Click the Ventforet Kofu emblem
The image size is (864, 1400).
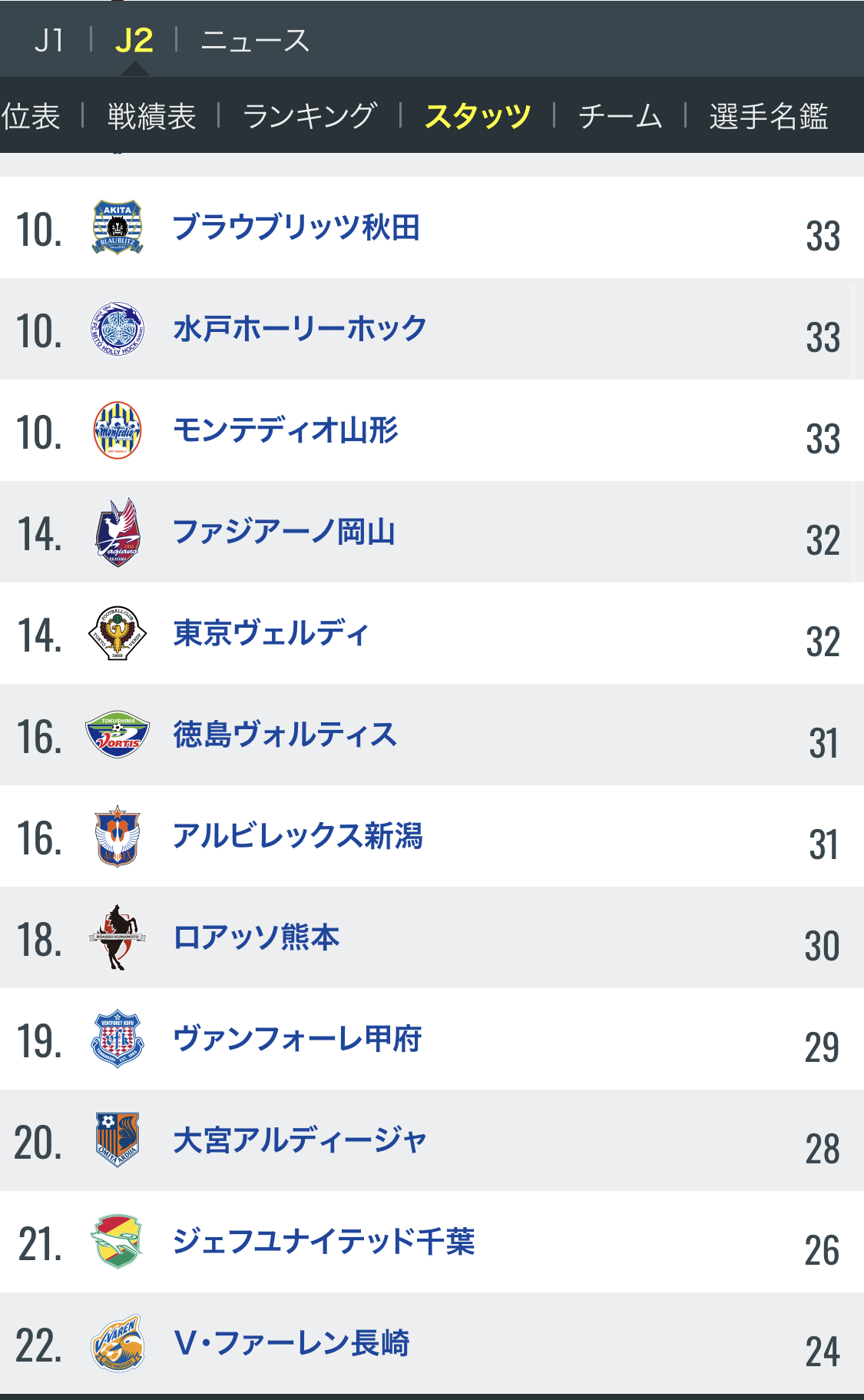click(x=118, y=1039)
